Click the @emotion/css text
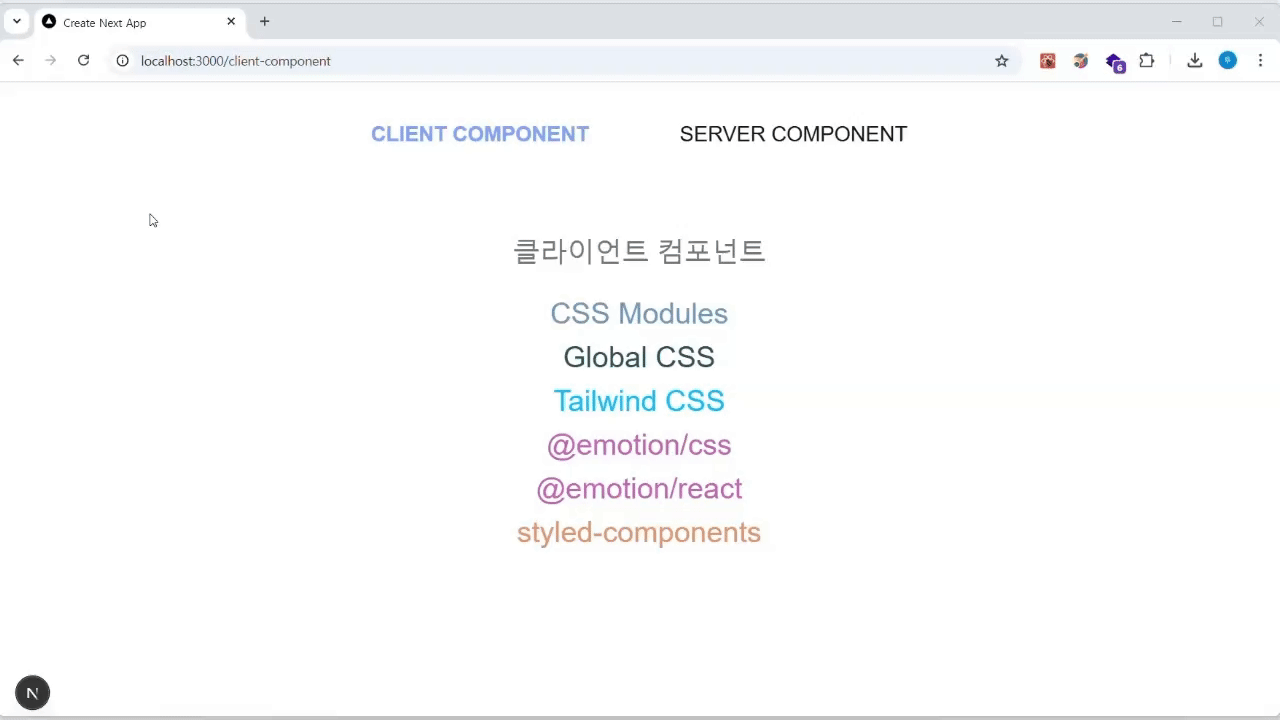This screenshot has height=720, width=1280. (639, 445)
